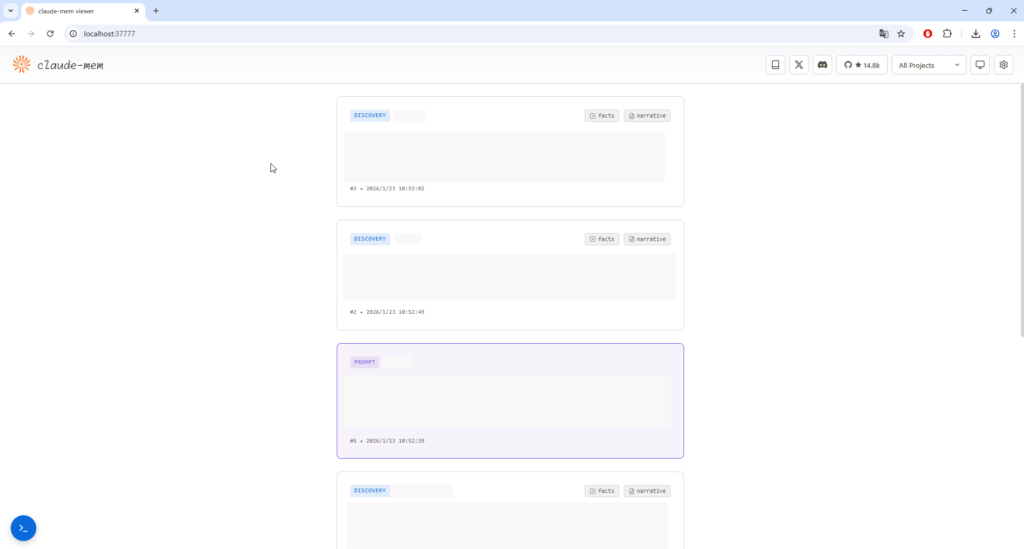Toggle narrative on observation #3 card
1024x549 pixels.
pos(647,116)
